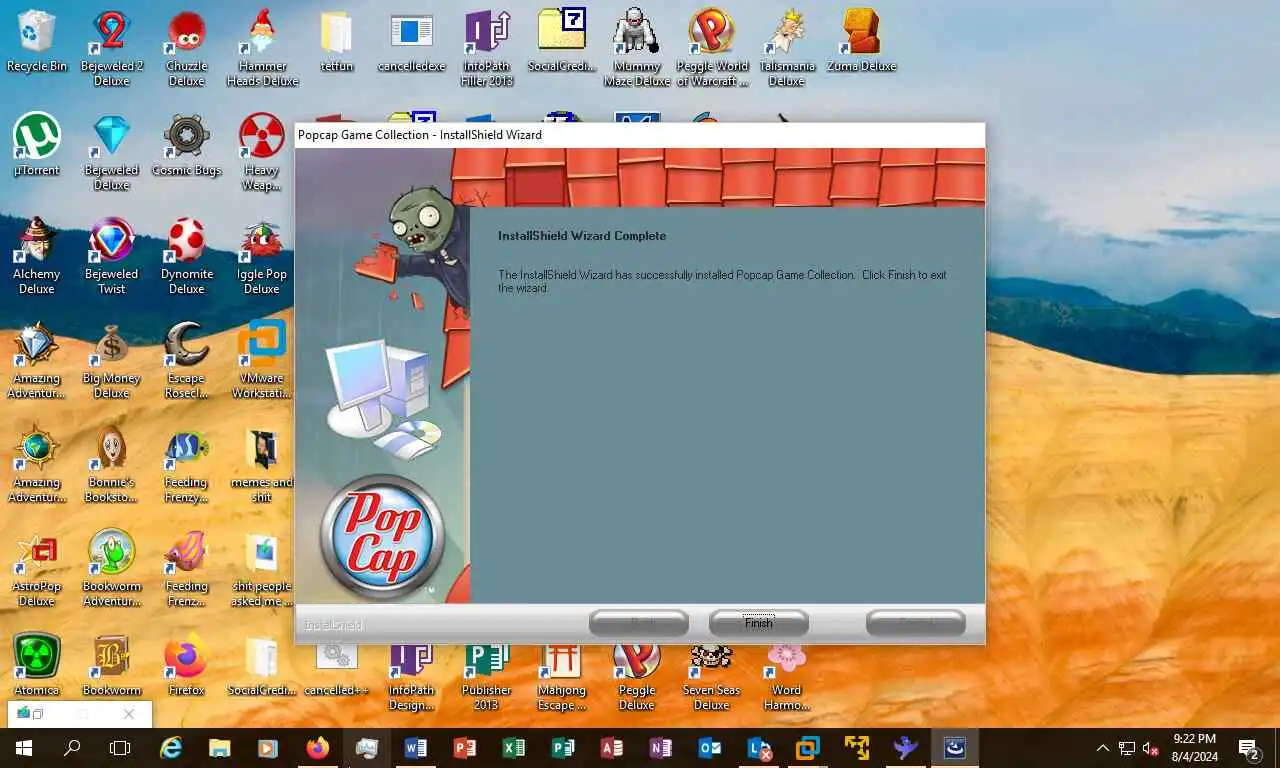Select the Bejeweled Deluxe diamond shortcut
1280x768 pixels.
pyautogui.click(x=112, y=152)
